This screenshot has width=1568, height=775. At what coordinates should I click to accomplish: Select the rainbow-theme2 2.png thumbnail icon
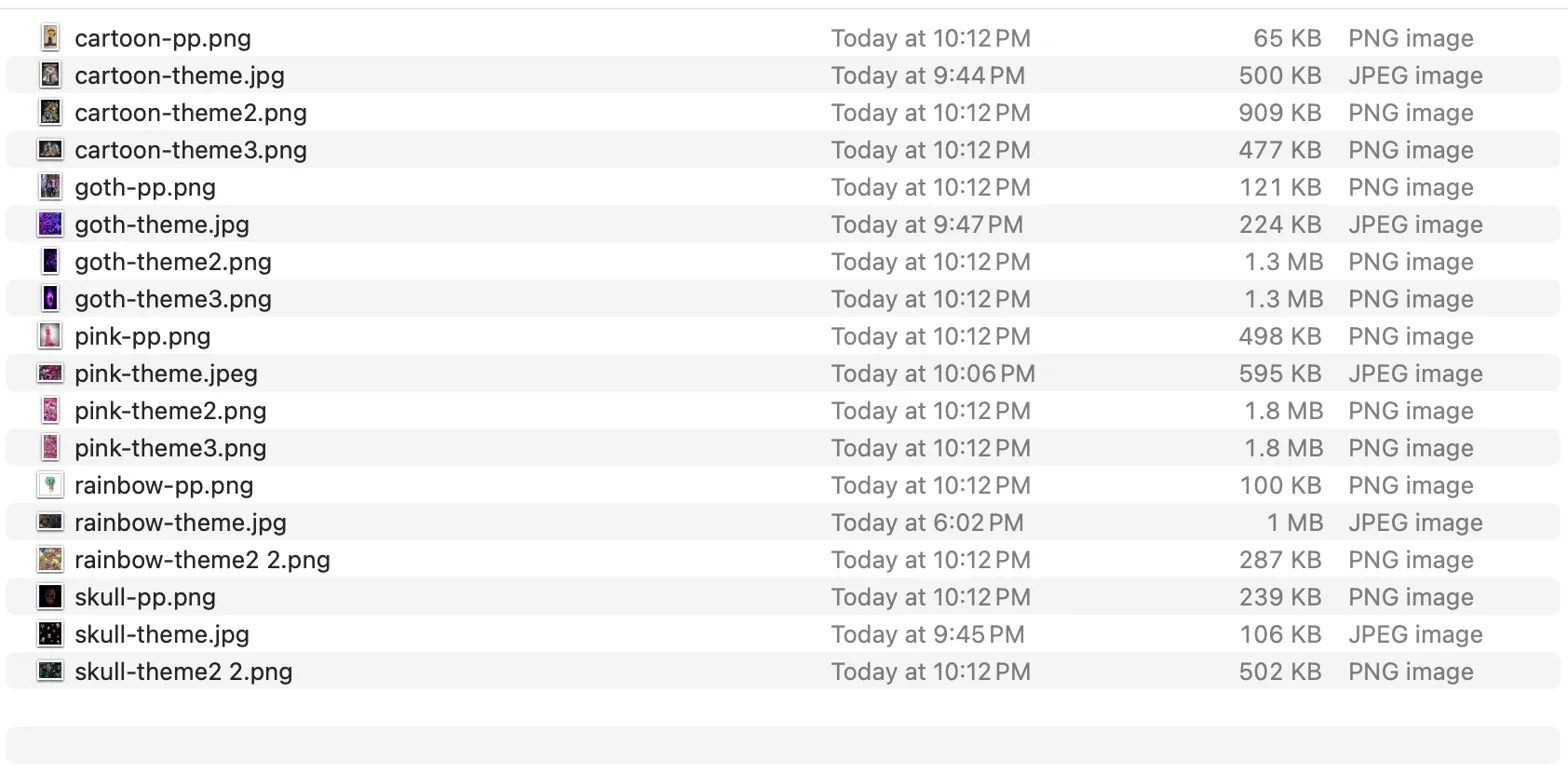[50, 559]
